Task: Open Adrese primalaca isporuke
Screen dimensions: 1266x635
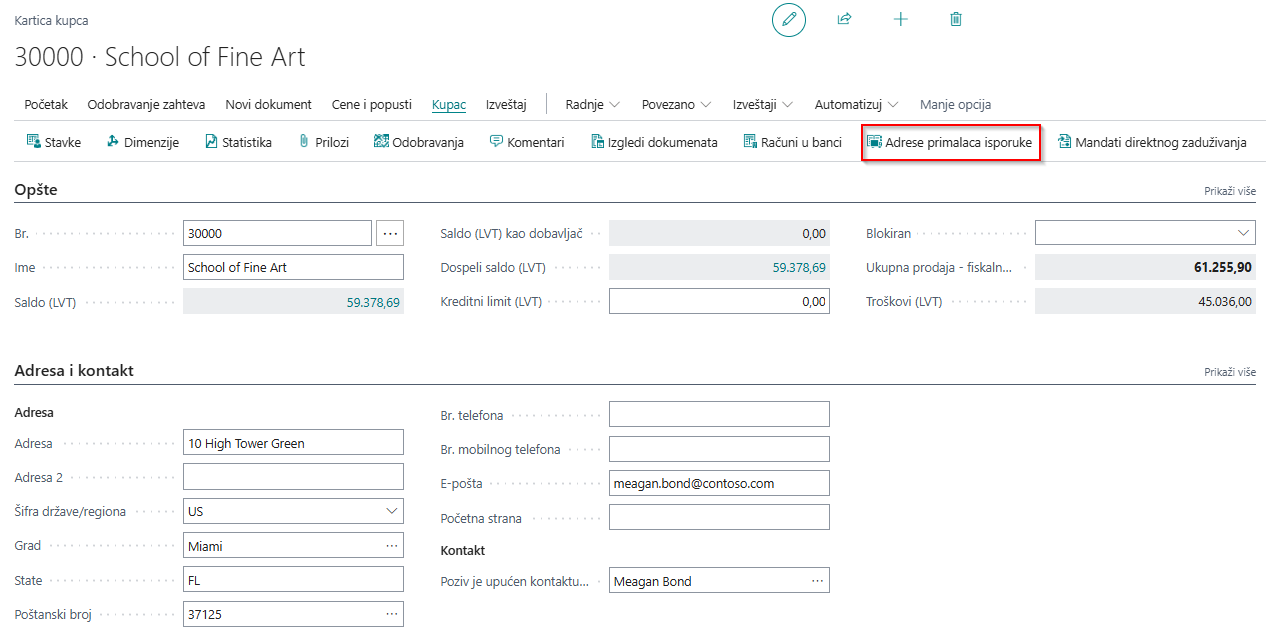Action: click(x=949, y=142)
